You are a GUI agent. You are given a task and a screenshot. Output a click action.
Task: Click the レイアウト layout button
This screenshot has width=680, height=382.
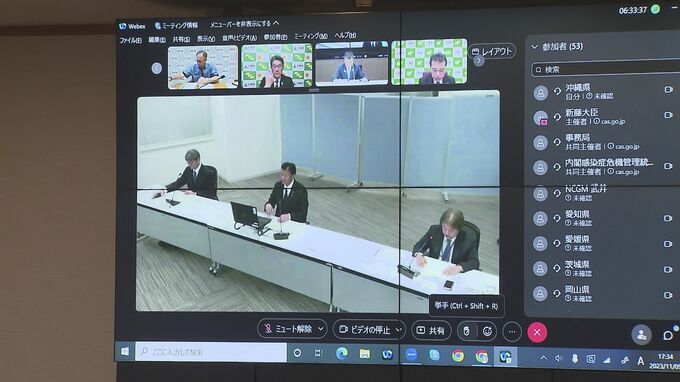(x=492, y=51)
